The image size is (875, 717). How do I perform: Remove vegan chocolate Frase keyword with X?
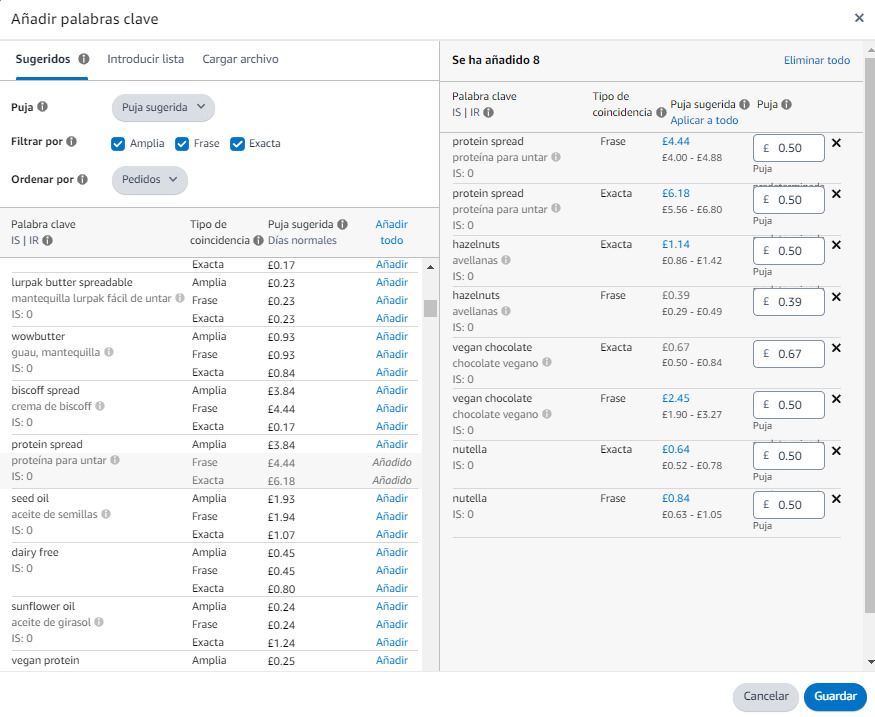pos(836,399)
